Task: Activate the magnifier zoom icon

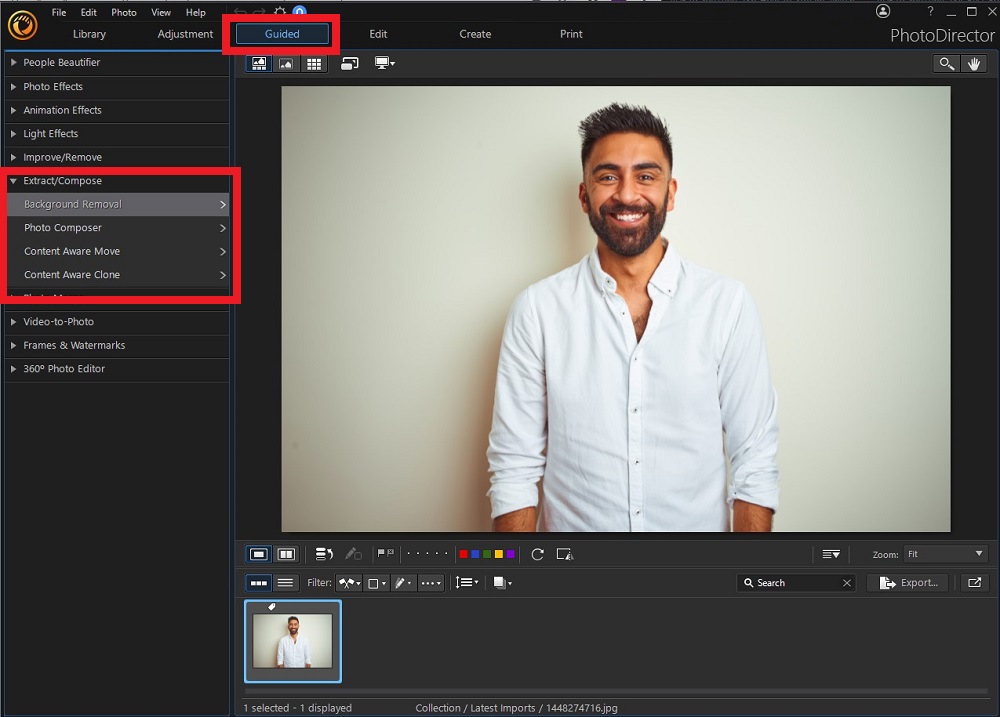Action: tap(946, 63)
